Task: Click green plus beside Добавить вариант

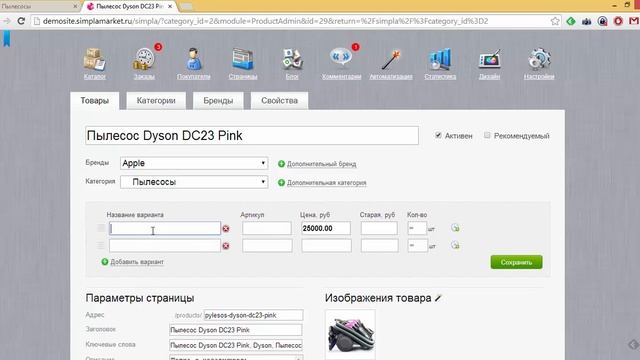Action: pos(105,262)
